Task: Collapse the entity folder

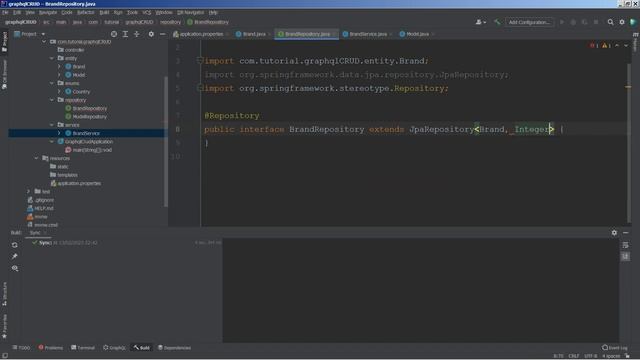Action: coord(52,58)
